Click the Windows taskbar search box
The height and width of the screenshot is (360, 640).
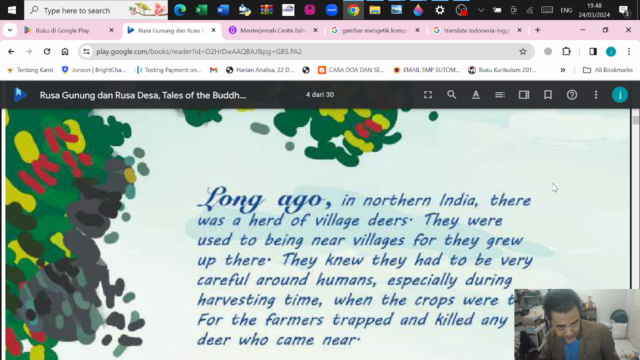tap(96, 10)
